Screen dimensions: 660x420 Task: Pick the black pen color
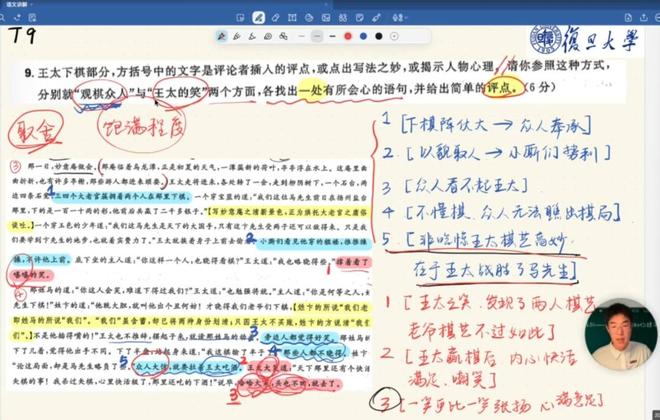click(x=379, y=36)
